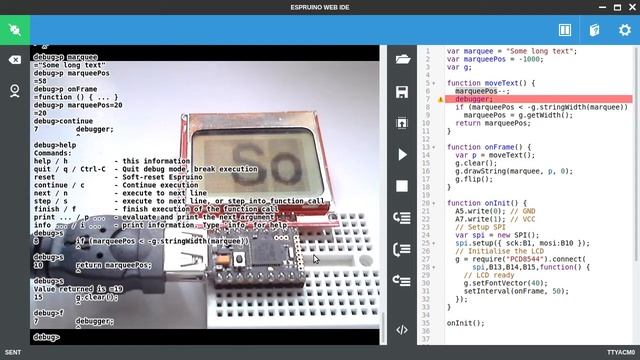Click line number 37 in the editor gutter

pyautogui.click(x=426, y=339)
